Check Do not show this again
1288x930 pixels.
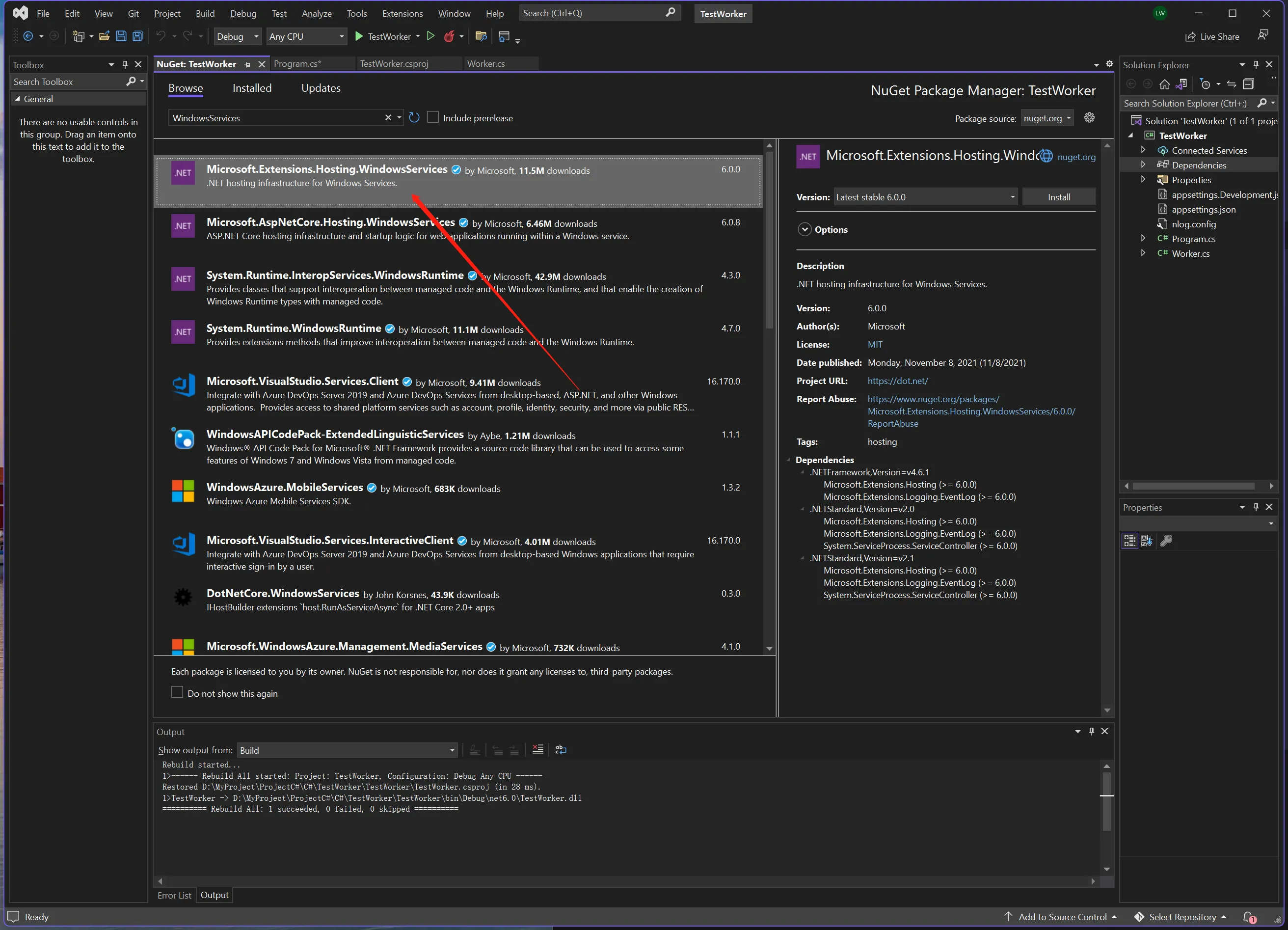tap(177, 692)
